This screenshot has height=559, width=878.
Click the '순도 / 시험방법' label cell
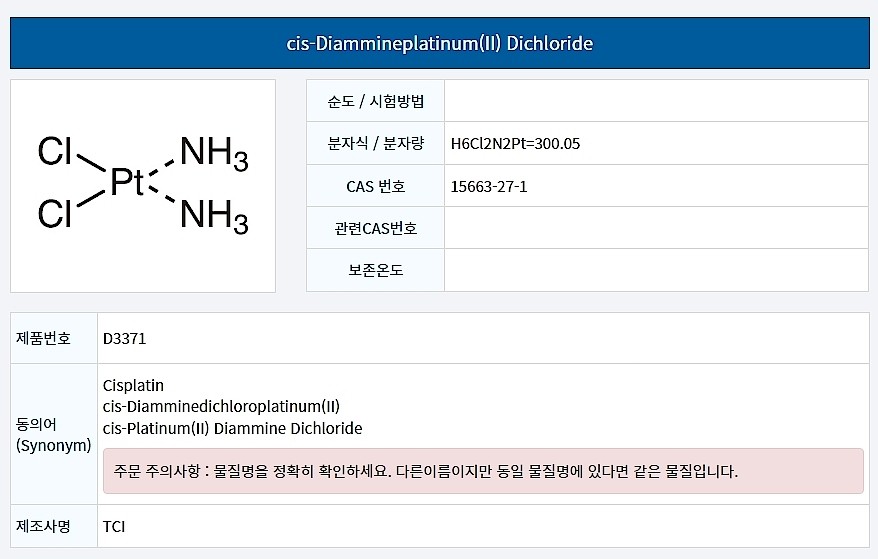376,101
